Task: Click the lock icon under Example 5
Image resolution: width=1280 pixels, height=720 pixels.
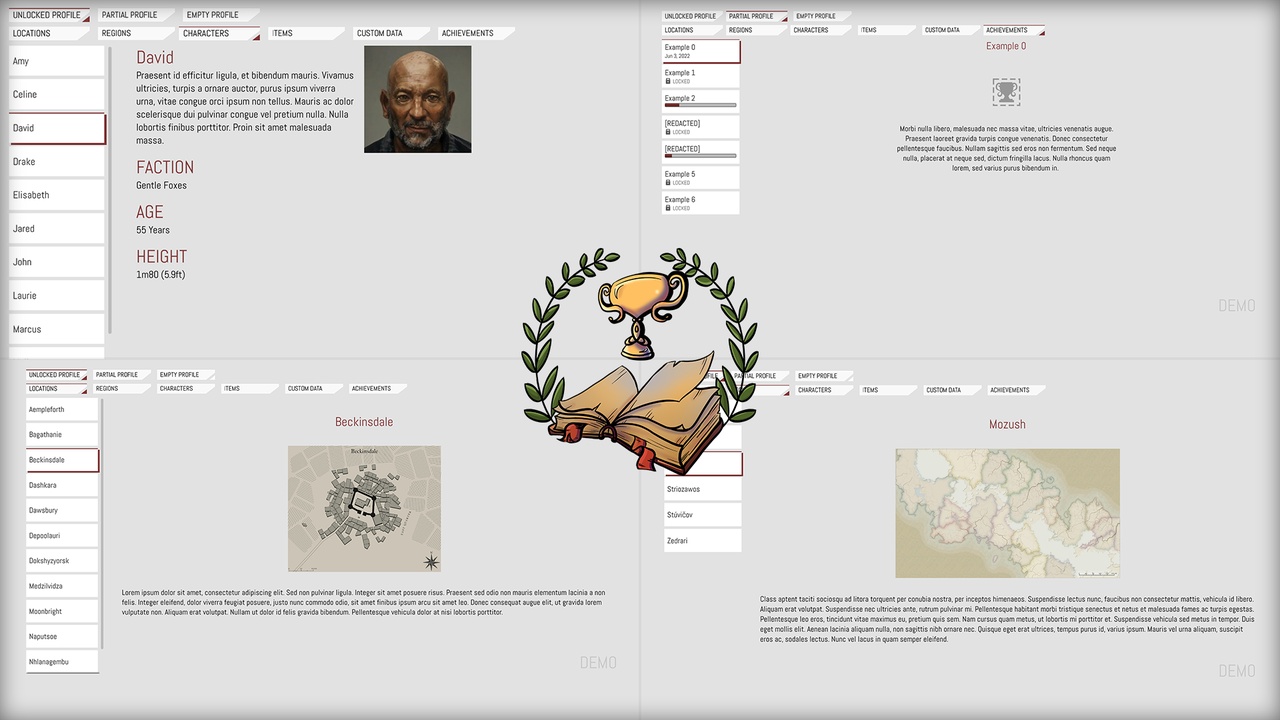Action: pos(668,183)
